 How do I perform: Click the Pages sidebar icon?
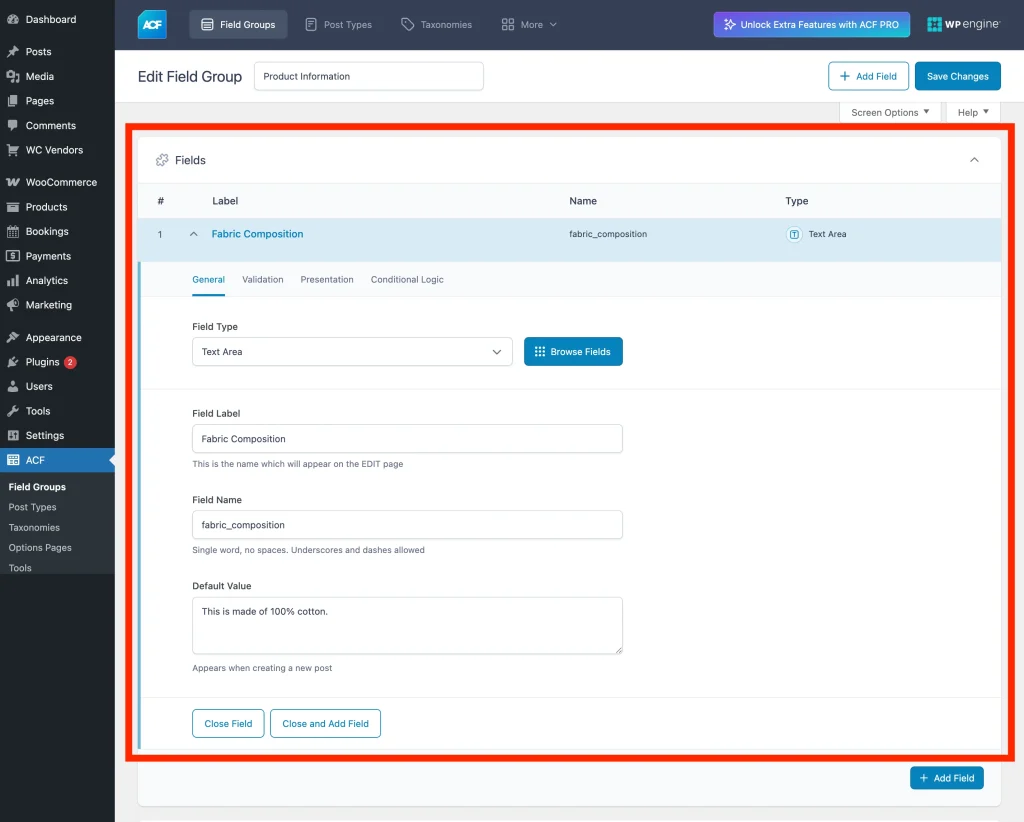[13, 101]
